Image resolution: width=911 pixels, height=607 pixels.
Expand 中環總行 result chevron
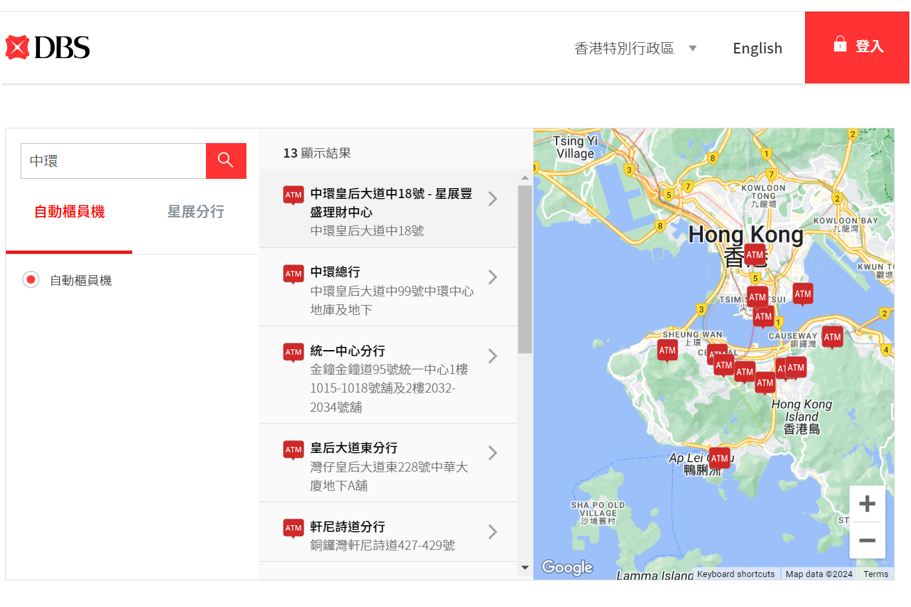pos(492,277)
